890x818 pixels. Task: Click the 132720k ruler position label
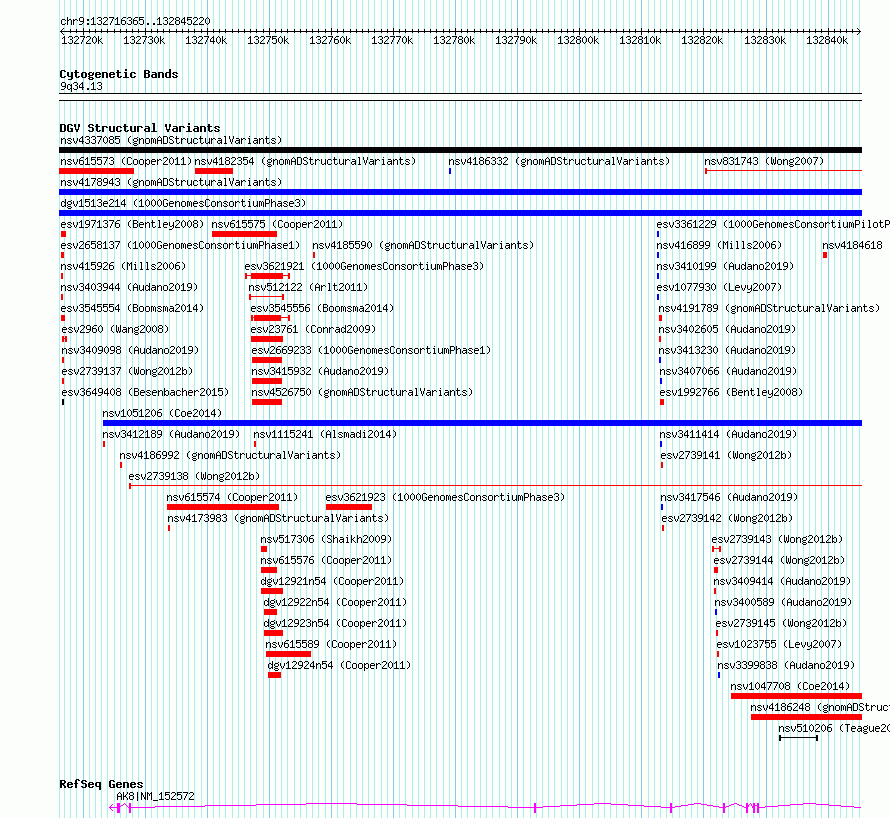[82, 40]
